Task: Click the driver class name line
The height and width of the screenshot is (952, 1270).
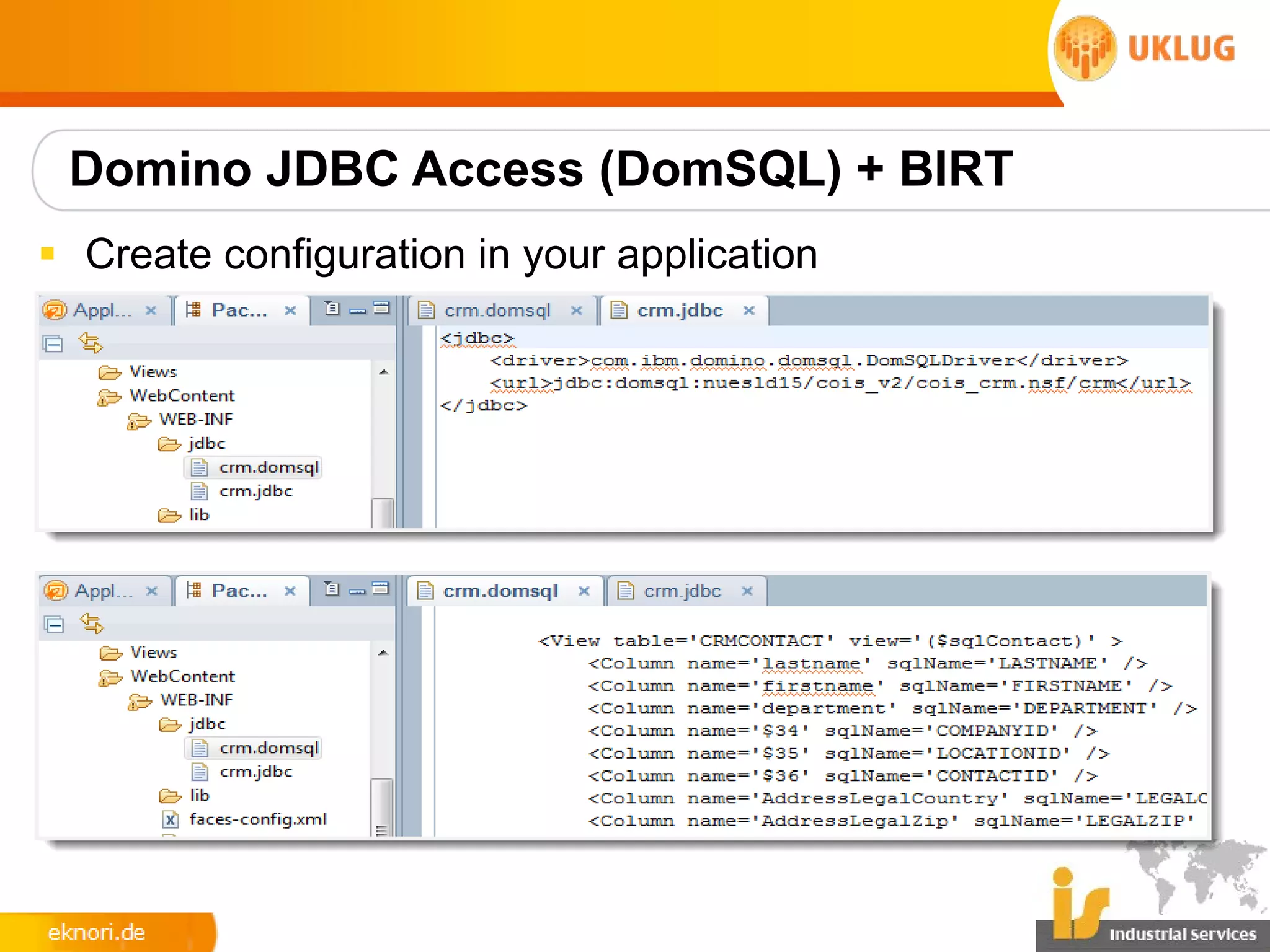Action: point(809,361)
